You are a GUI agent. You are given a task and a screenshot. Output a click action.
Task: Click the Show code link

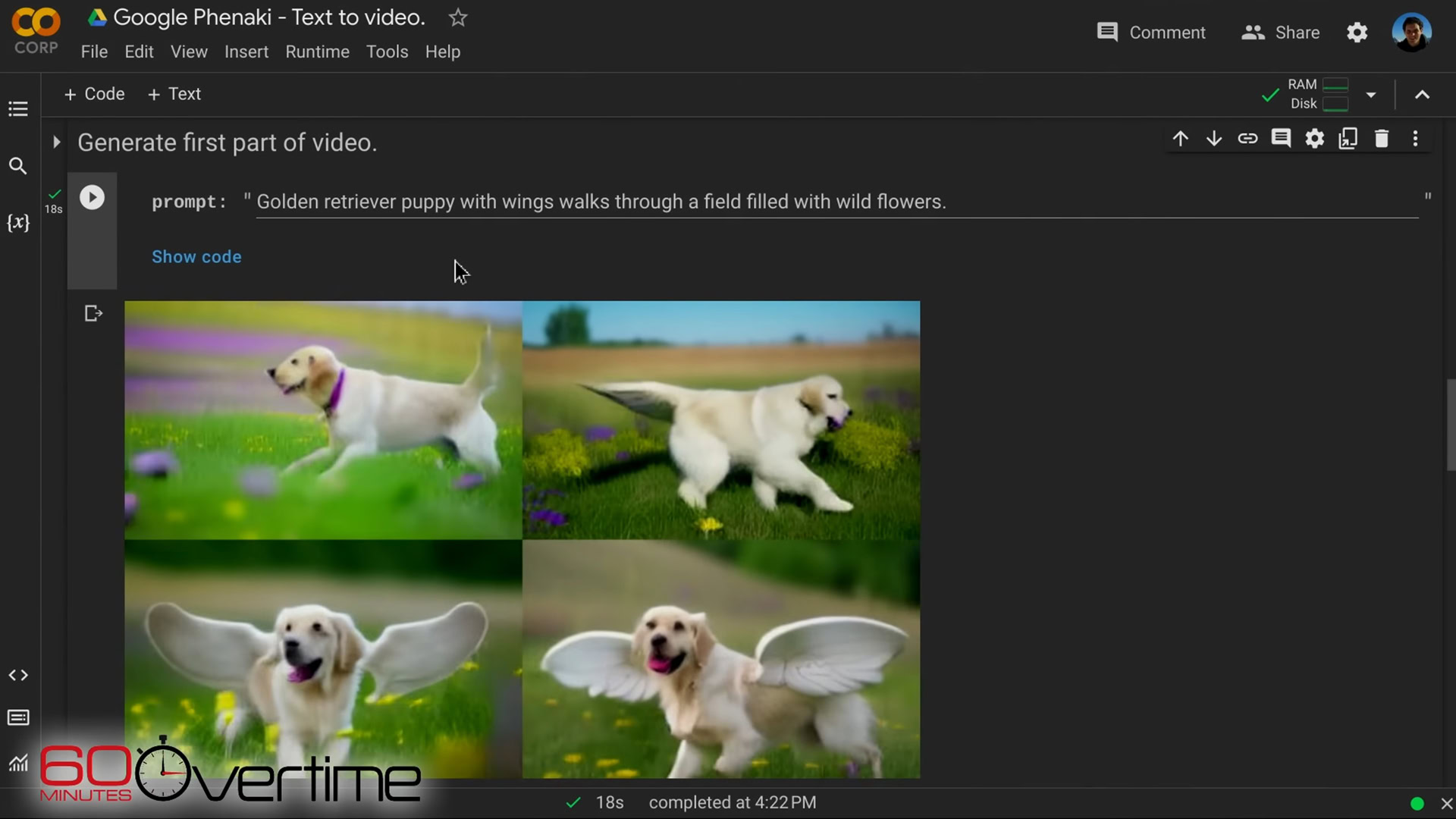point(196,256)
